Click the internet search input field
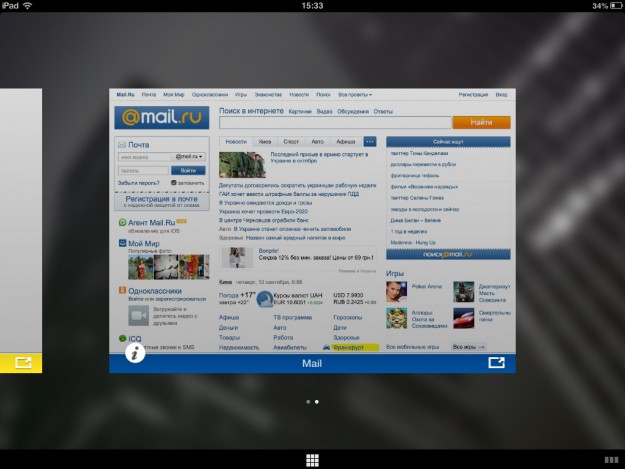This screenshot has height=469, width=625. pyautogui.click(x=334, y=122)
